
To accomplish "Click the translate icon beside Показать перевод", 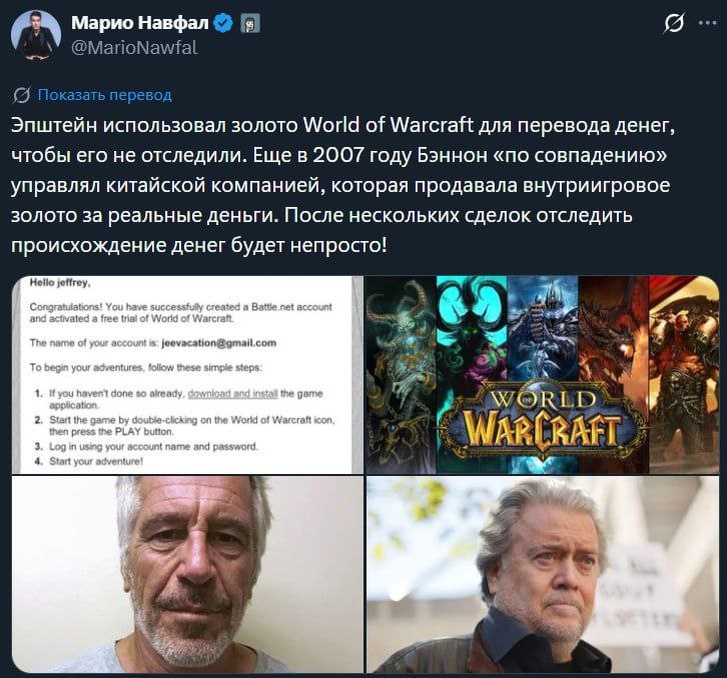I will pos(21,95).
